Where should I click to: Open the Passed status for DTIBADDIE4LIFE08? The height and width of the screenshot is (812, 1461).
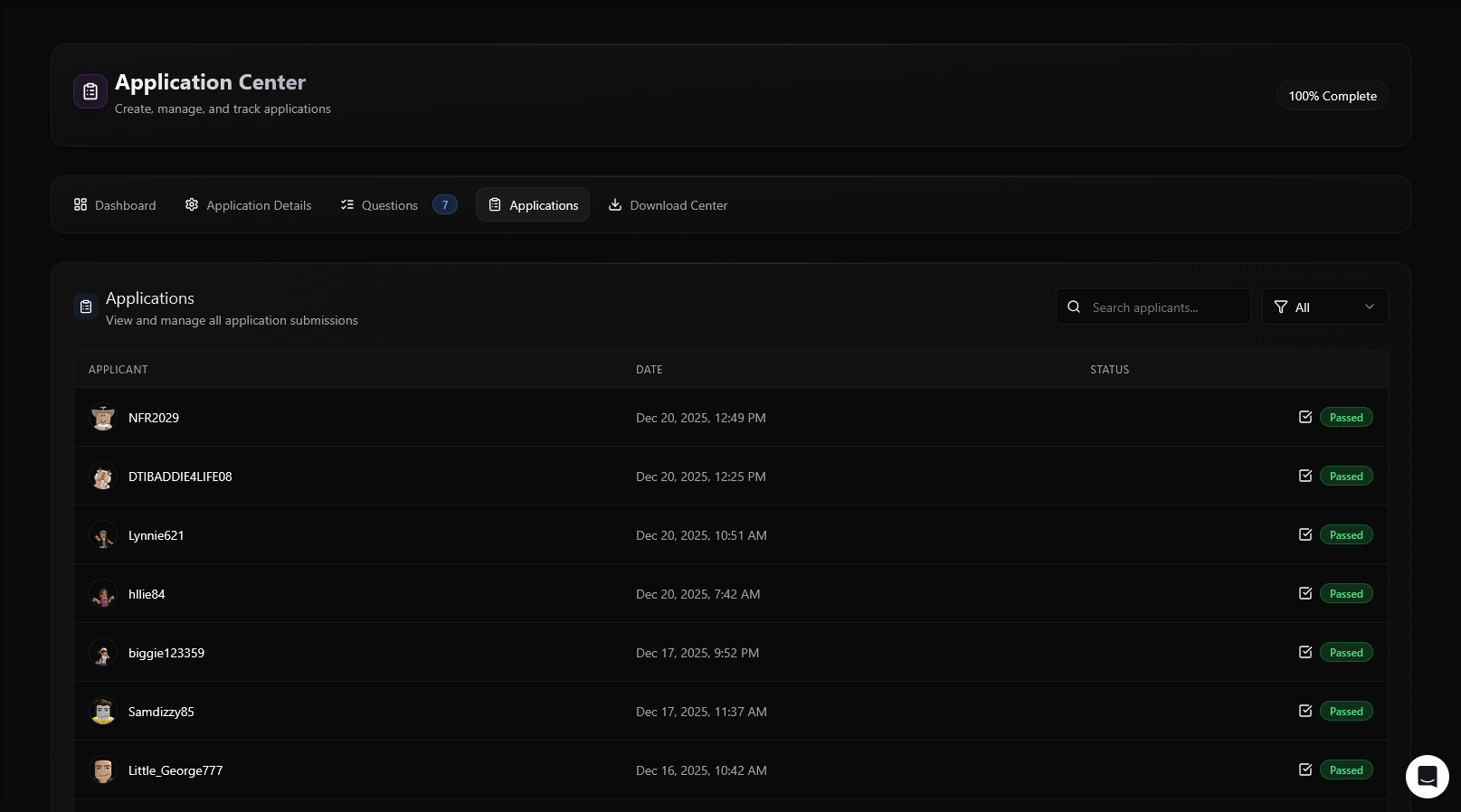[1345, 477]
